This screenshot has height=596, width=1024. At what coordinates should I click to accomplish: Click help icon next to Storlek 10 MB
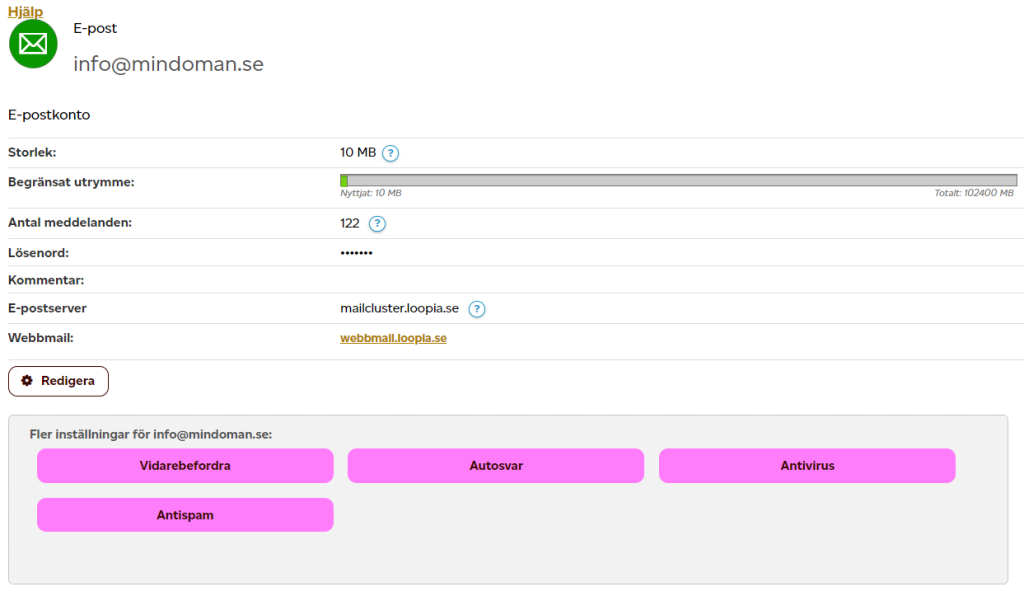click(x=391, y=153)
